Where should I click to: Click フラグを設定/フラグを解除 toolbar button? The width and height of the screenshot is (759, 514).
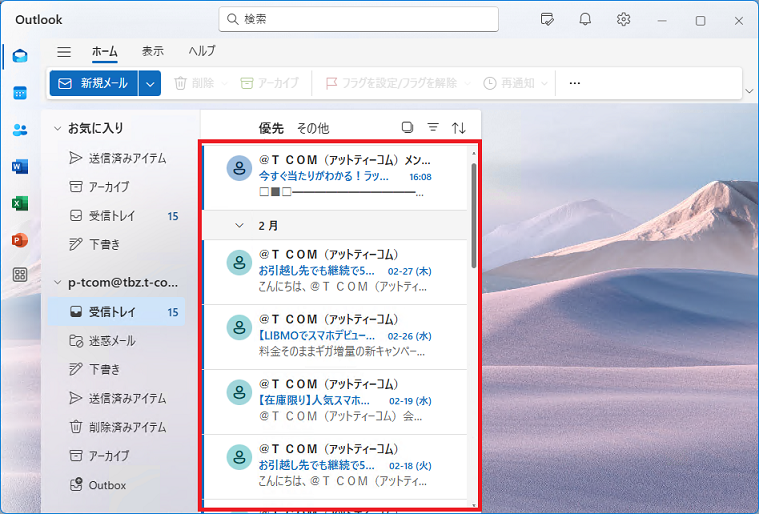pos(392,83)
